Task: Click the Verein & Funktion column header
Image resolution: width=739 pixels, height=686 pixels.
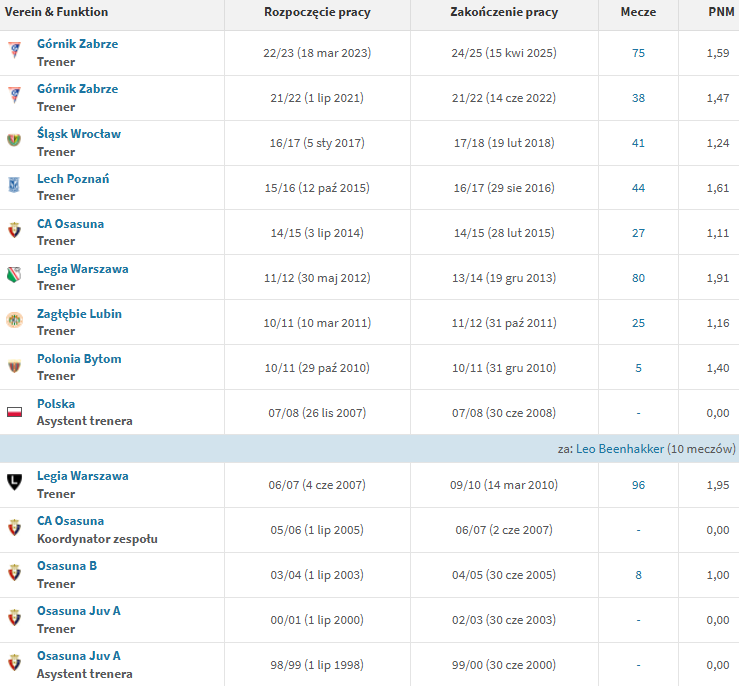Action: click(56, 12)
